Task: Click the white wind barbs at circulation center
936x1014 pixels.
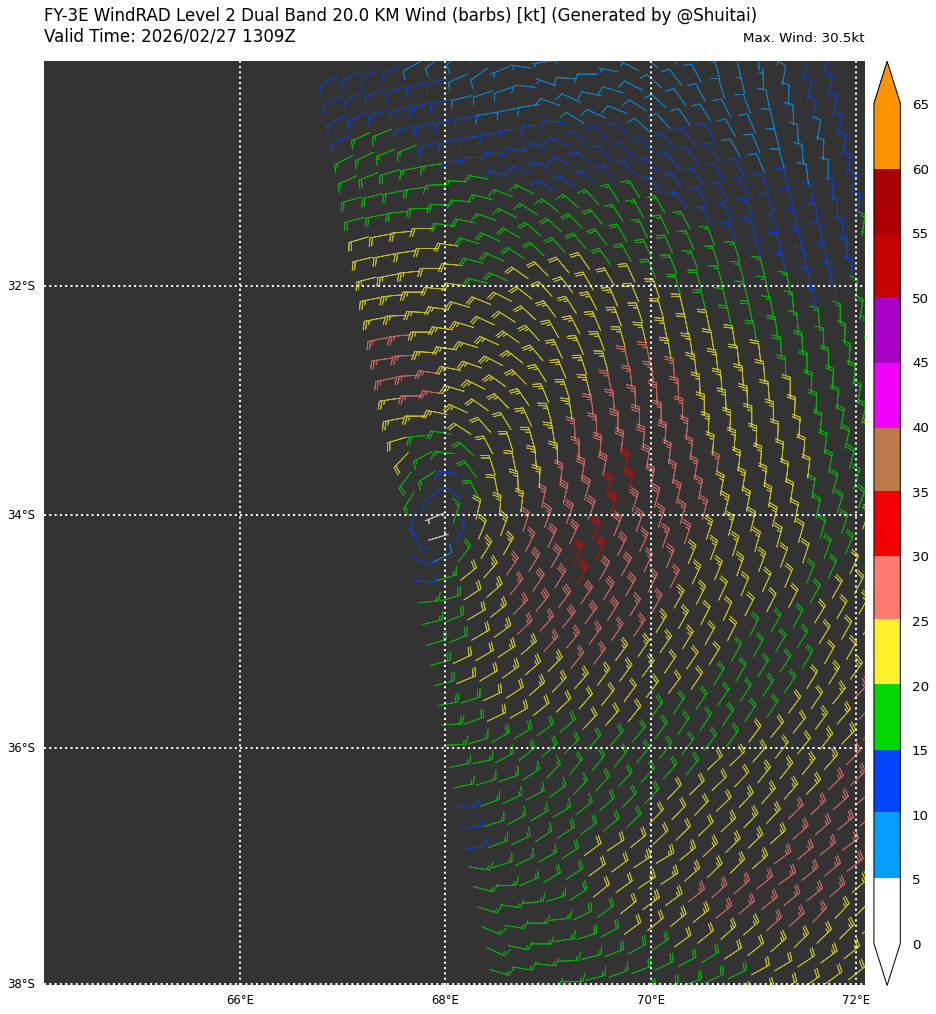Action: (436, 528)
